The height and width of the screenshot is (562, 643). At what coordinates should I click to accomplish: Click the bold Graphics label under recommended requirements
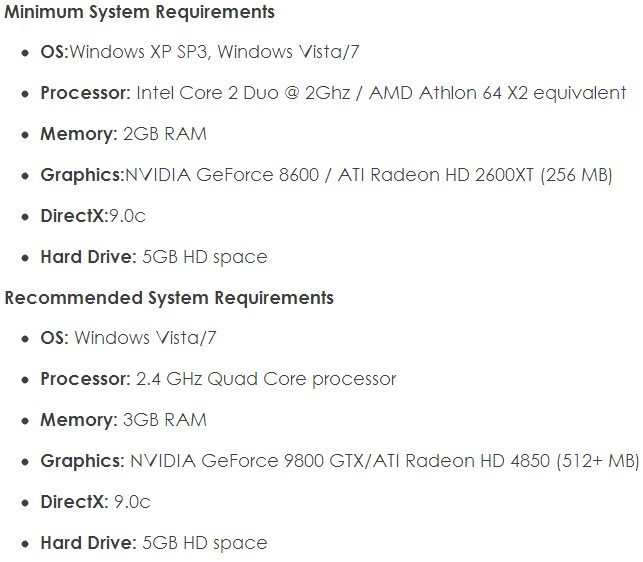[80, 461]
